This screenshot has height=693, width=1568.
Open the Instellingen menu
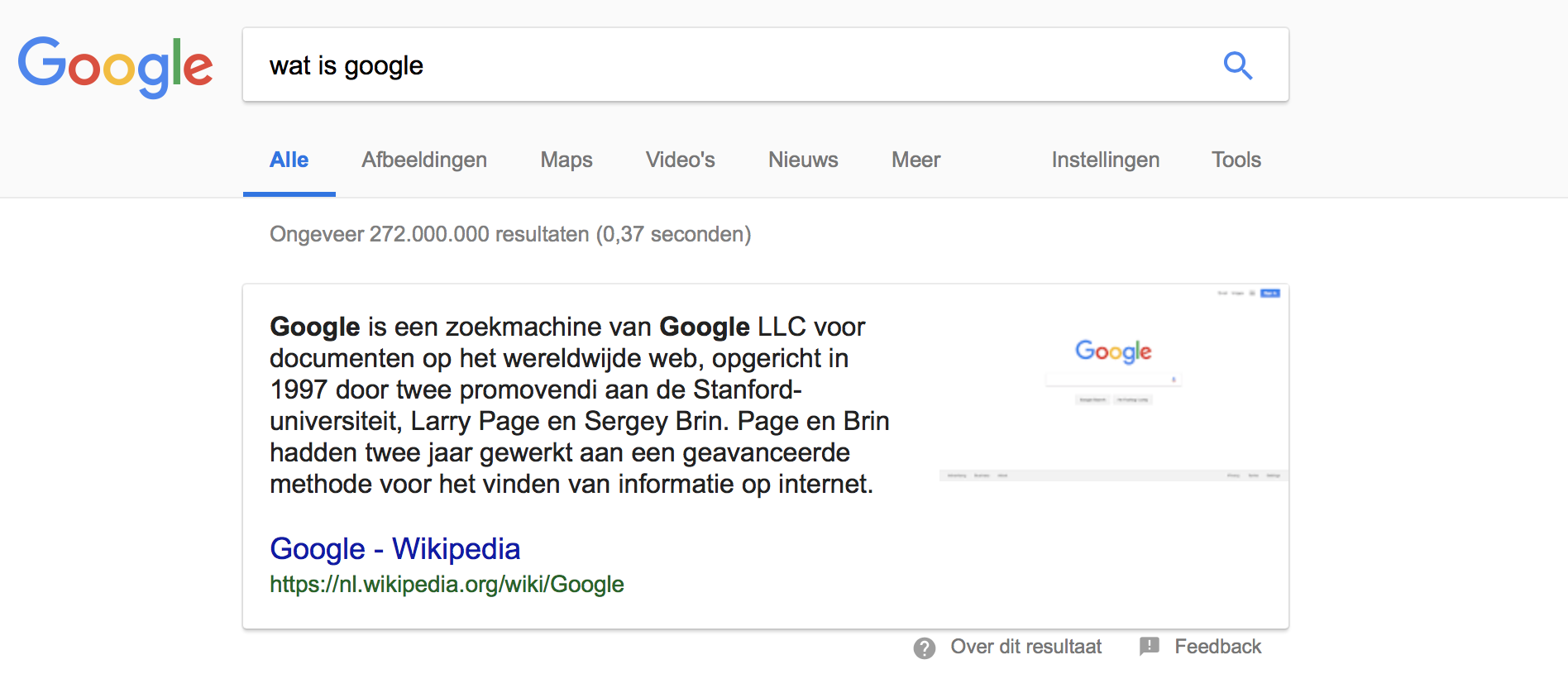1106,160
